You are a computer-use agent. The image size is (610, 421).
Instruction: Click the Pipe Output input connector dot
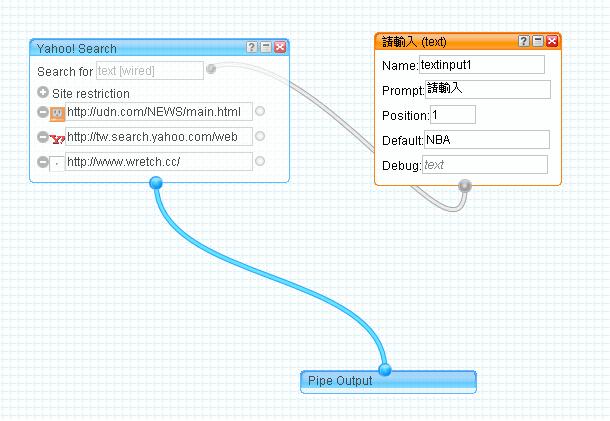coord(385,370)
